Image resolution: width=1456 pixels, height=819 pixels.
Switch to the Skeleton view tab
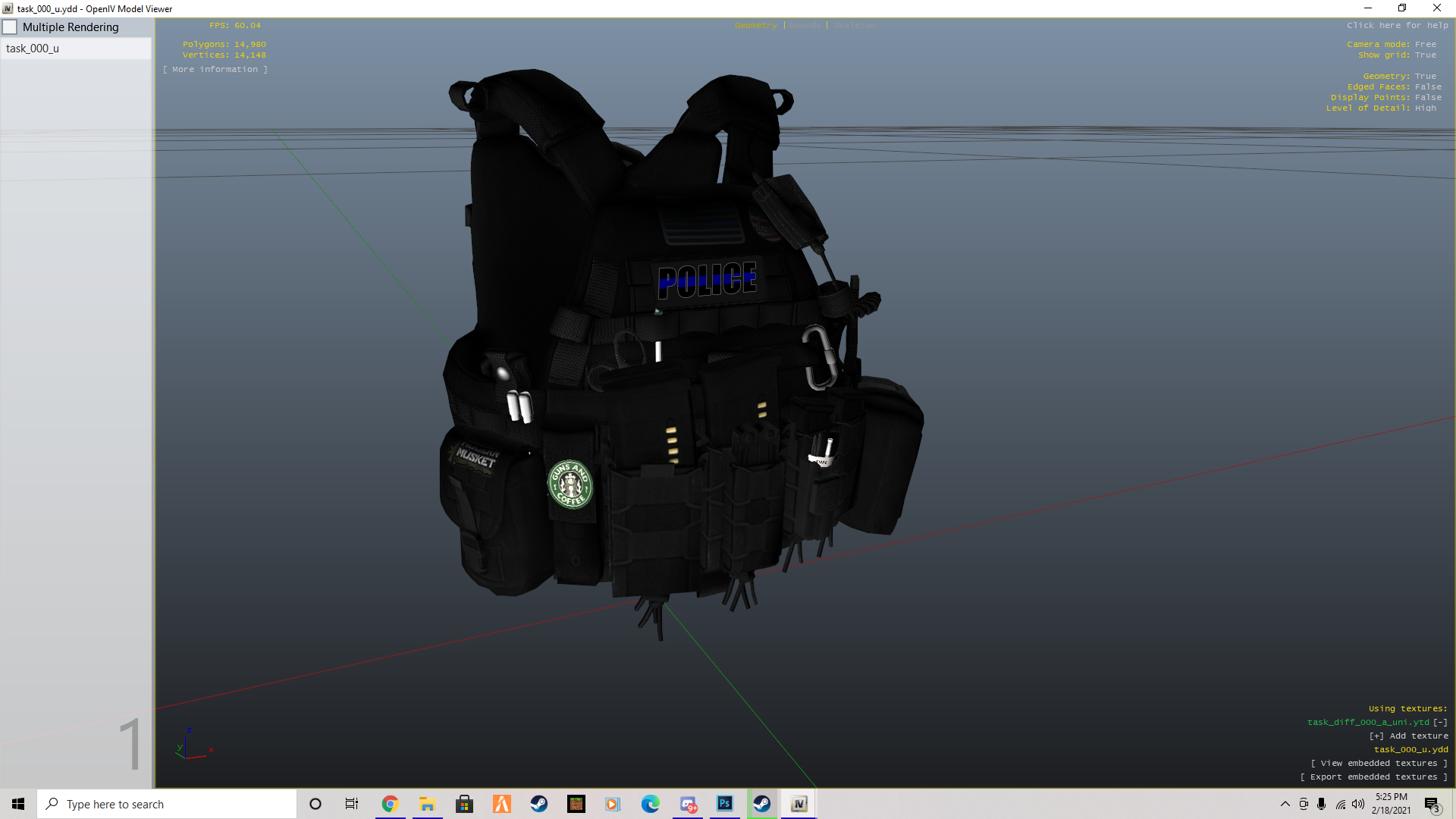854,26
